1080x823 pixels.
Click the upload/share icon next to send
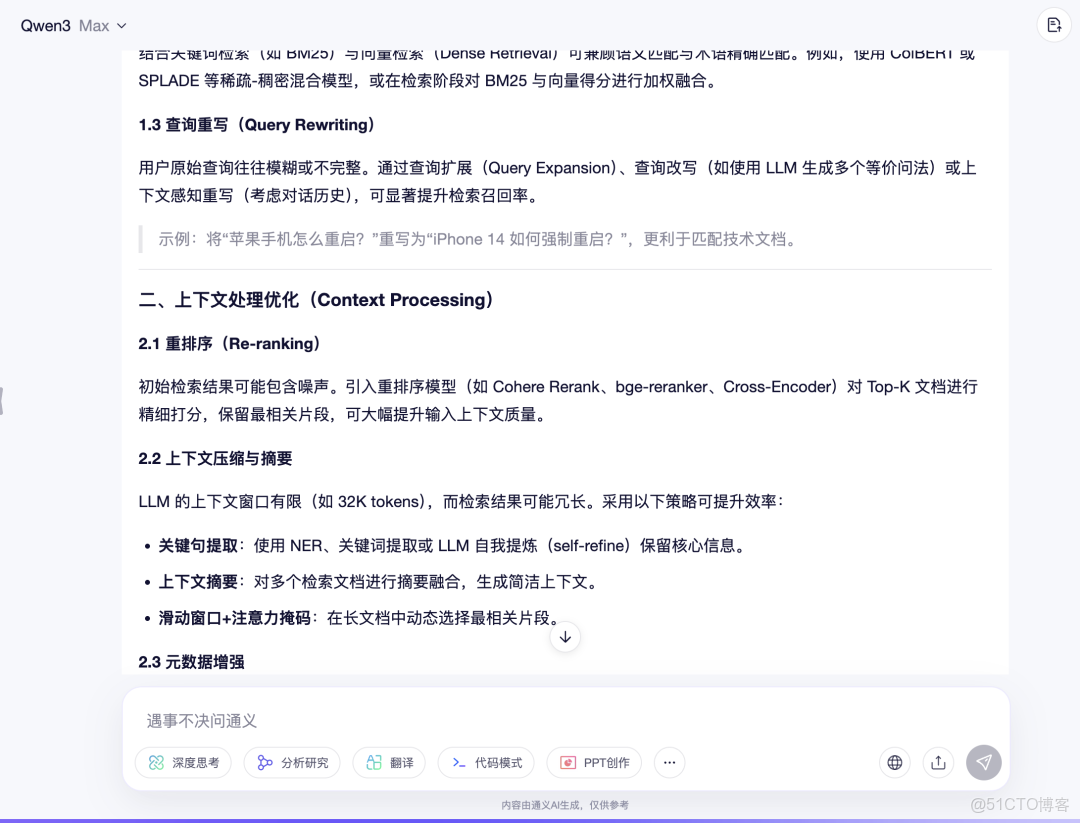(x=938, y=762)
